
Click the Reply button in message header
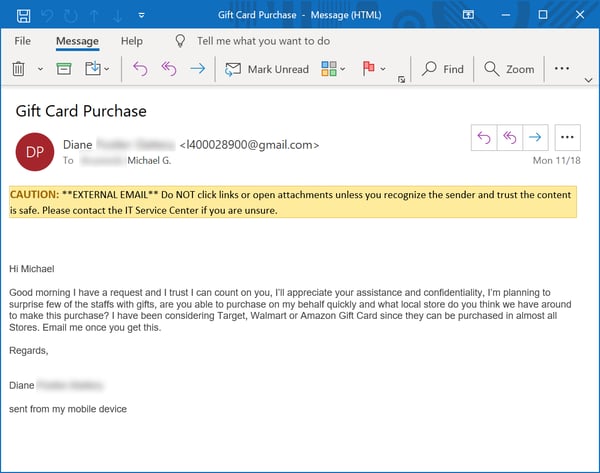(x=485, y=138)
